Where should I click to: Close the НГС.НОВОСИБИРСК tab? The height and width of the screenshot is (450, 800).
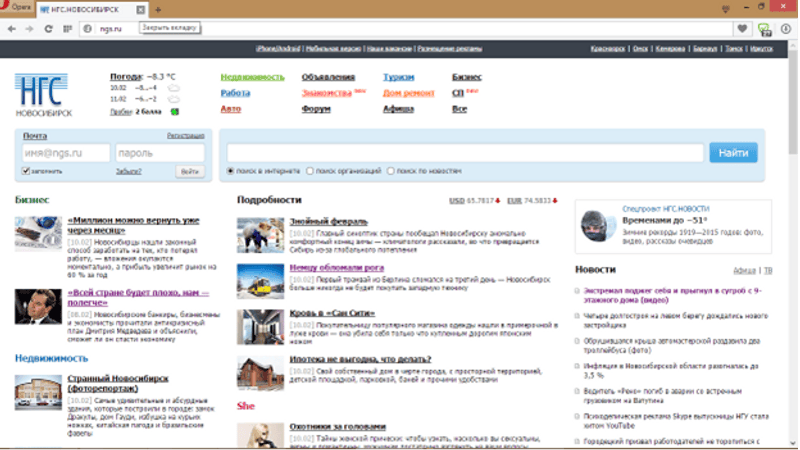[x=140, y=10]
